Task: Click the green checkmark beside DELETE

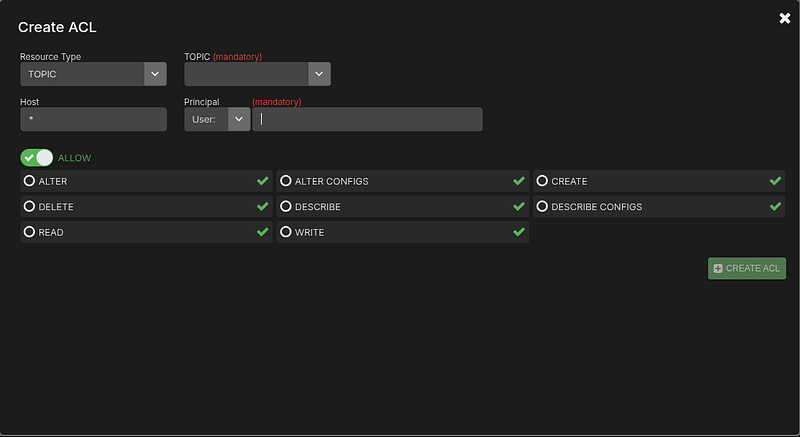Action: 262,207
